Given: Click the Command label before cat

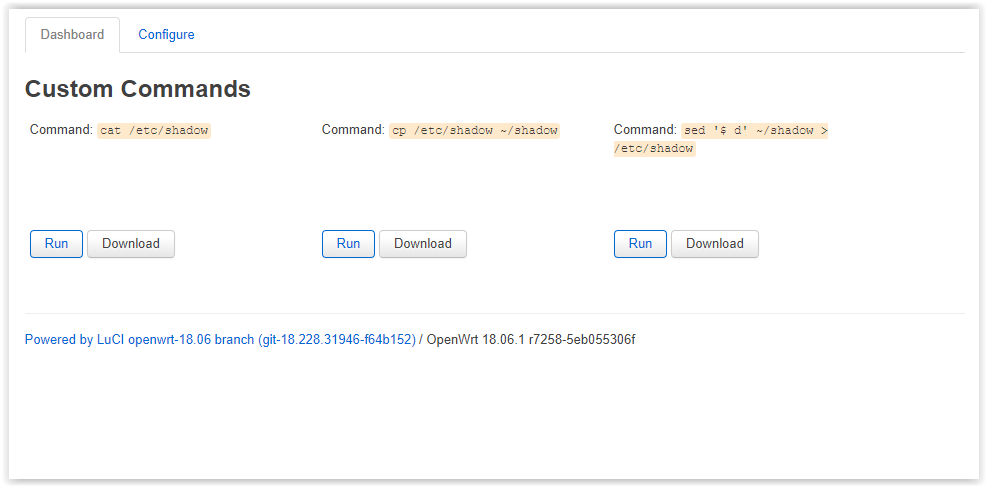Looking at the screenshot, I should point(62,130).
